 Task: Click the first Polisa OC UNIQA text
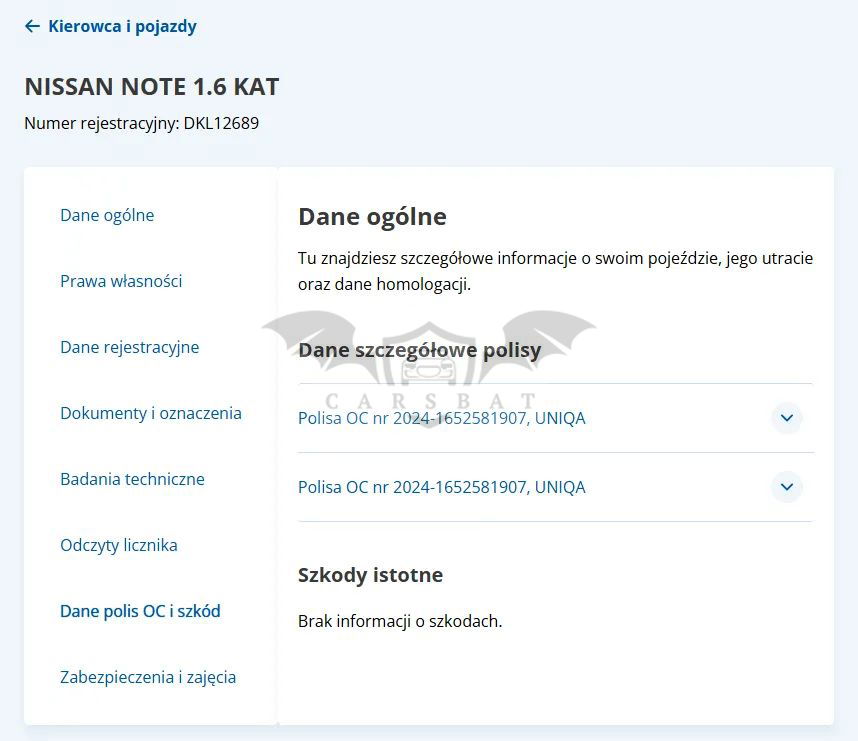pyautogui.click(x=441, y=418)
